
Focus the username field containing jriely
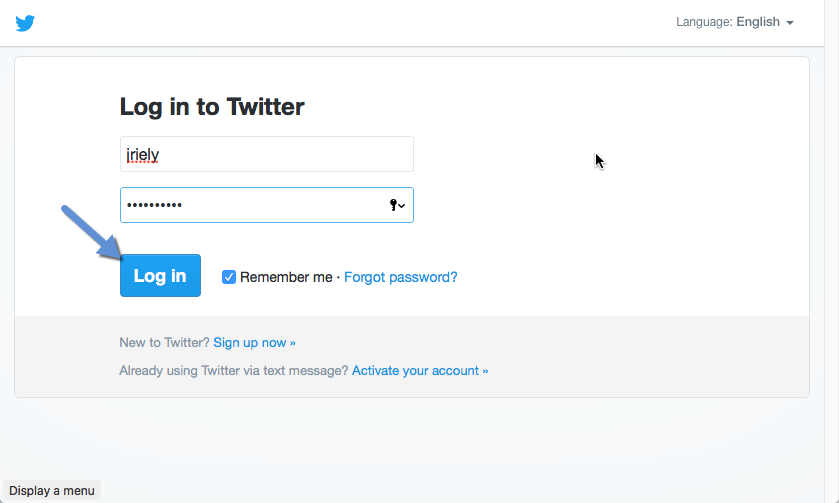point(266,154)
